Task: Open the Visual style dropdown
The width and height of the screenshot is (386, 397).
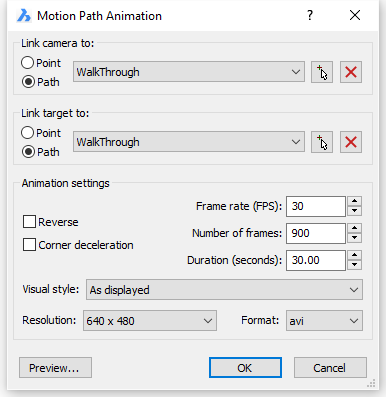Action: click(224, 290)
